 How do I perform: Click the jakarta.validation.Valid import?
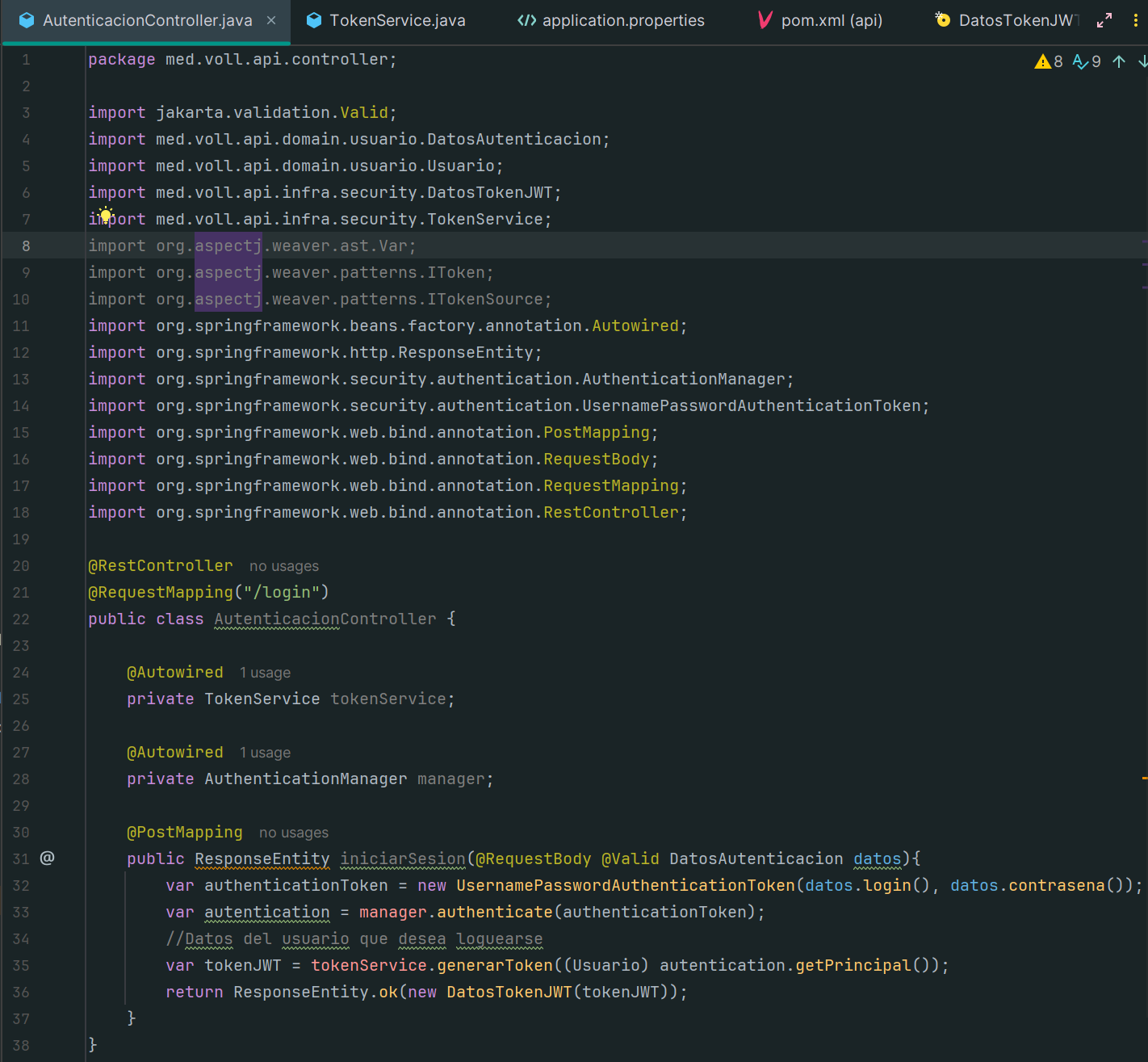pyautogui.click(x=242, y=113)
